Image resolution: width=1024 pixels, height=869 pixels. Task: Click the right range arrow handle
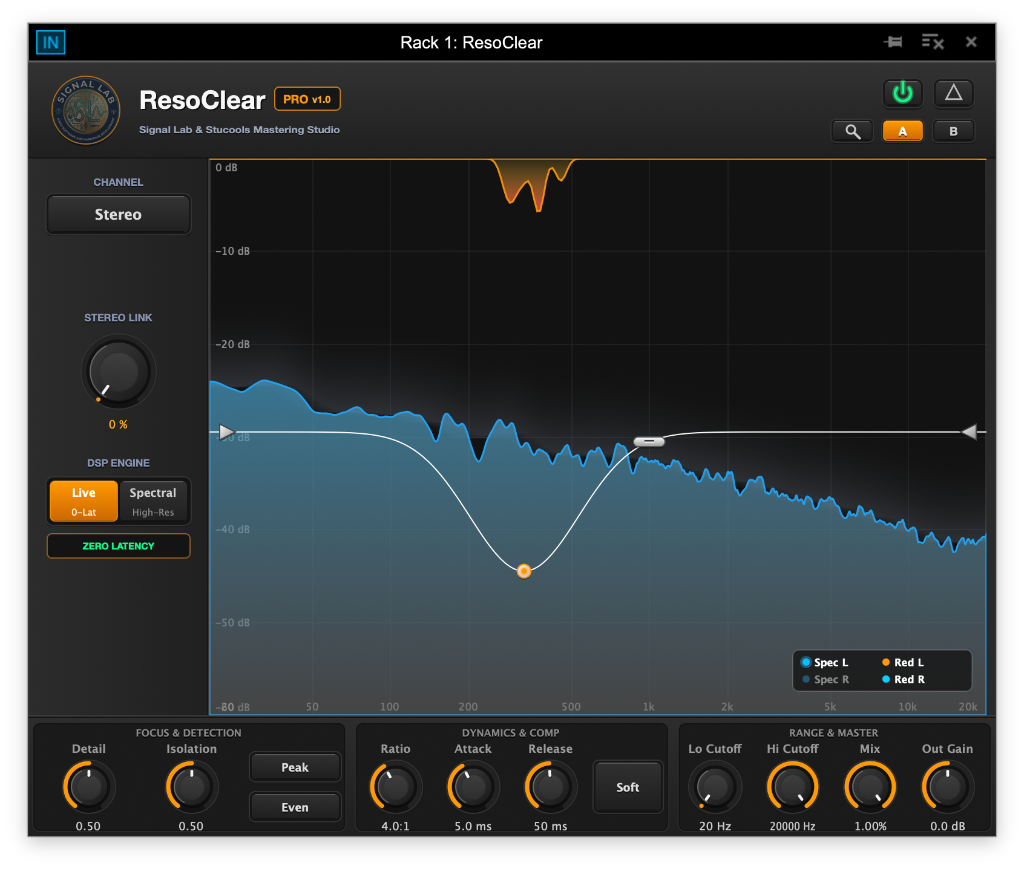[x=969, y=432]
